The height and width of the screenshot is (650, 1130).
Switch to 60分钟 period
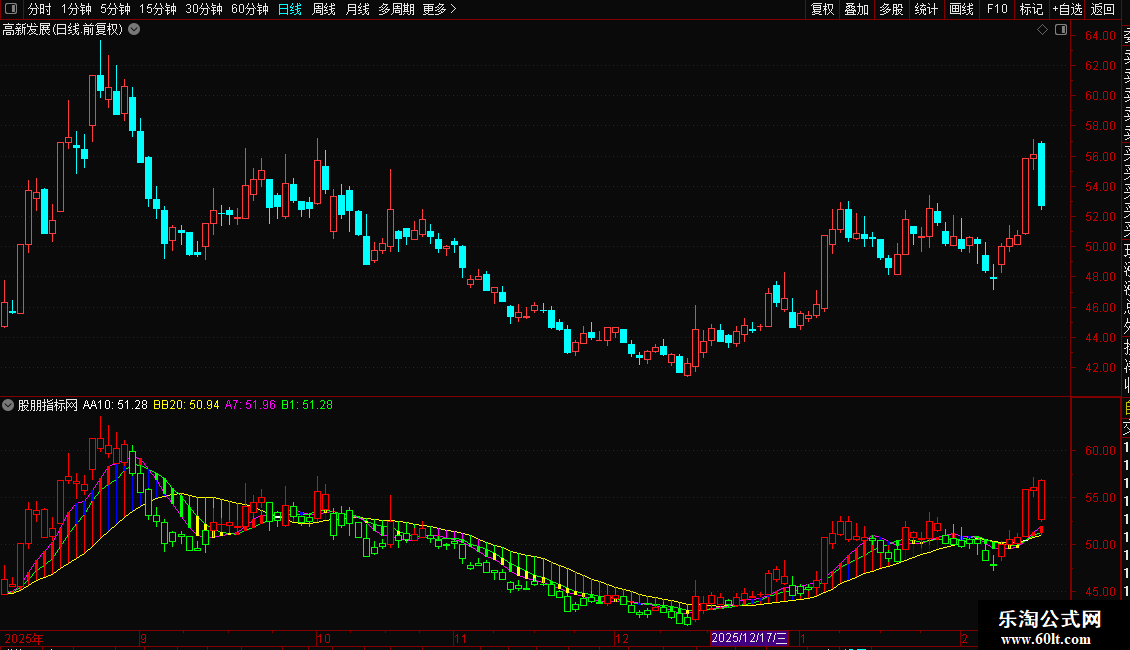[250, 9]
